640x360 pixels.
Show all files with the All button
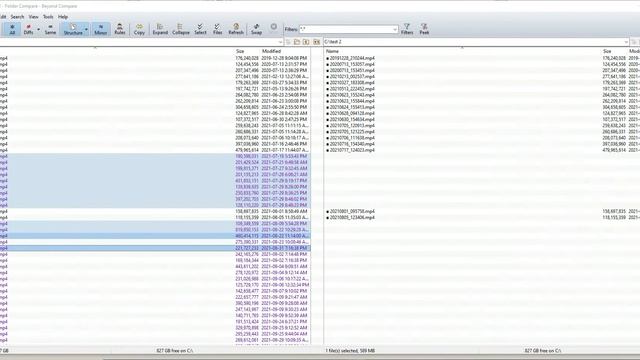coord(12,29)
